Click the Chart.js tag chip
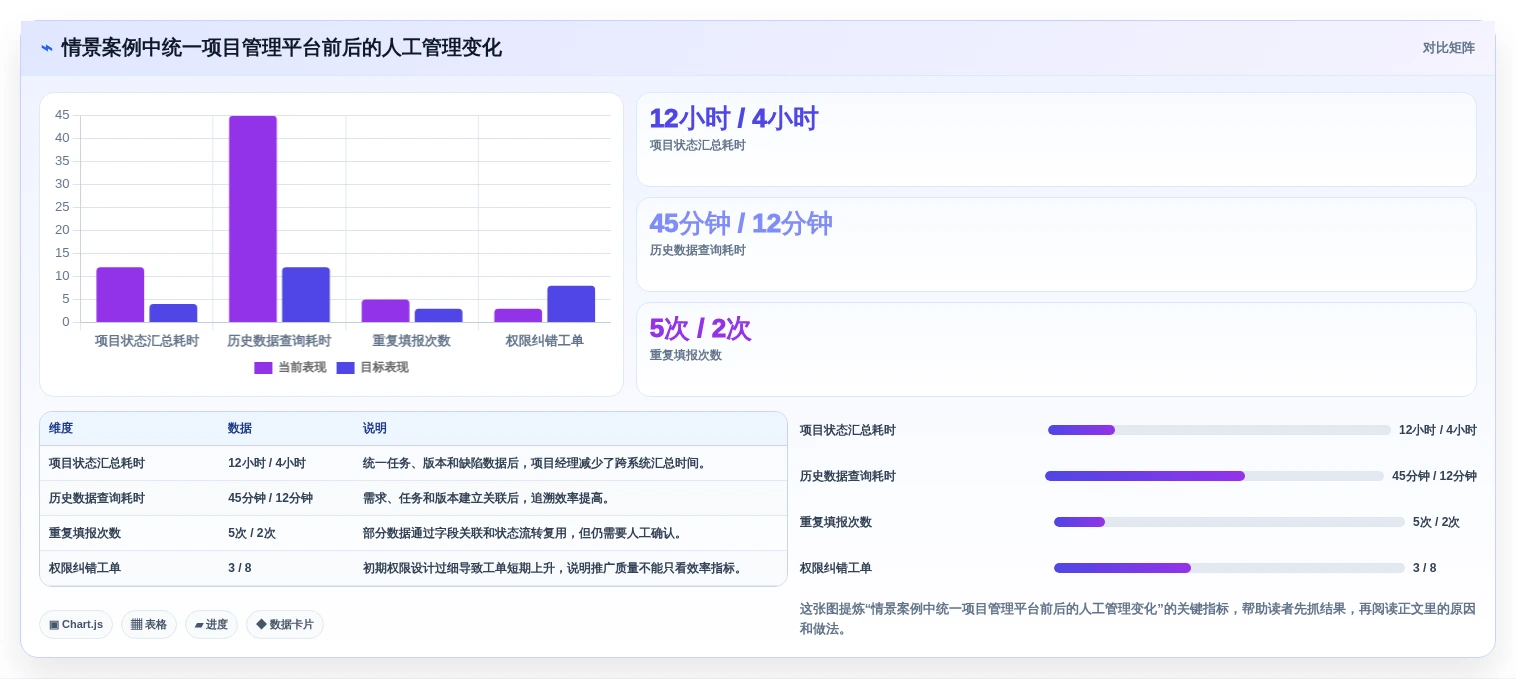The width and height of the screenshot is (1516, 679). (x=76, y=624)
